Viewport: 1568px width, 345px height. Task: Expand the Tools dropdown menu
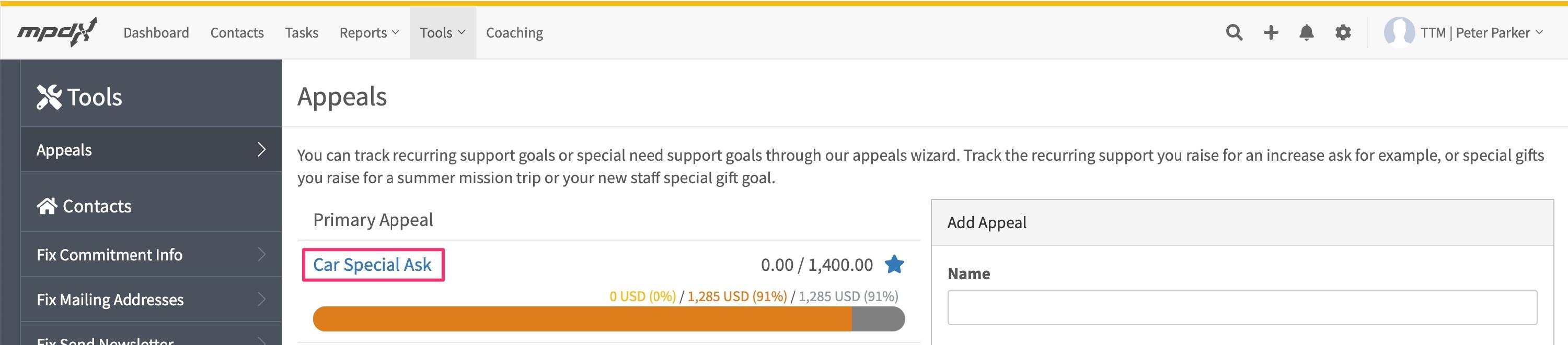443,33
